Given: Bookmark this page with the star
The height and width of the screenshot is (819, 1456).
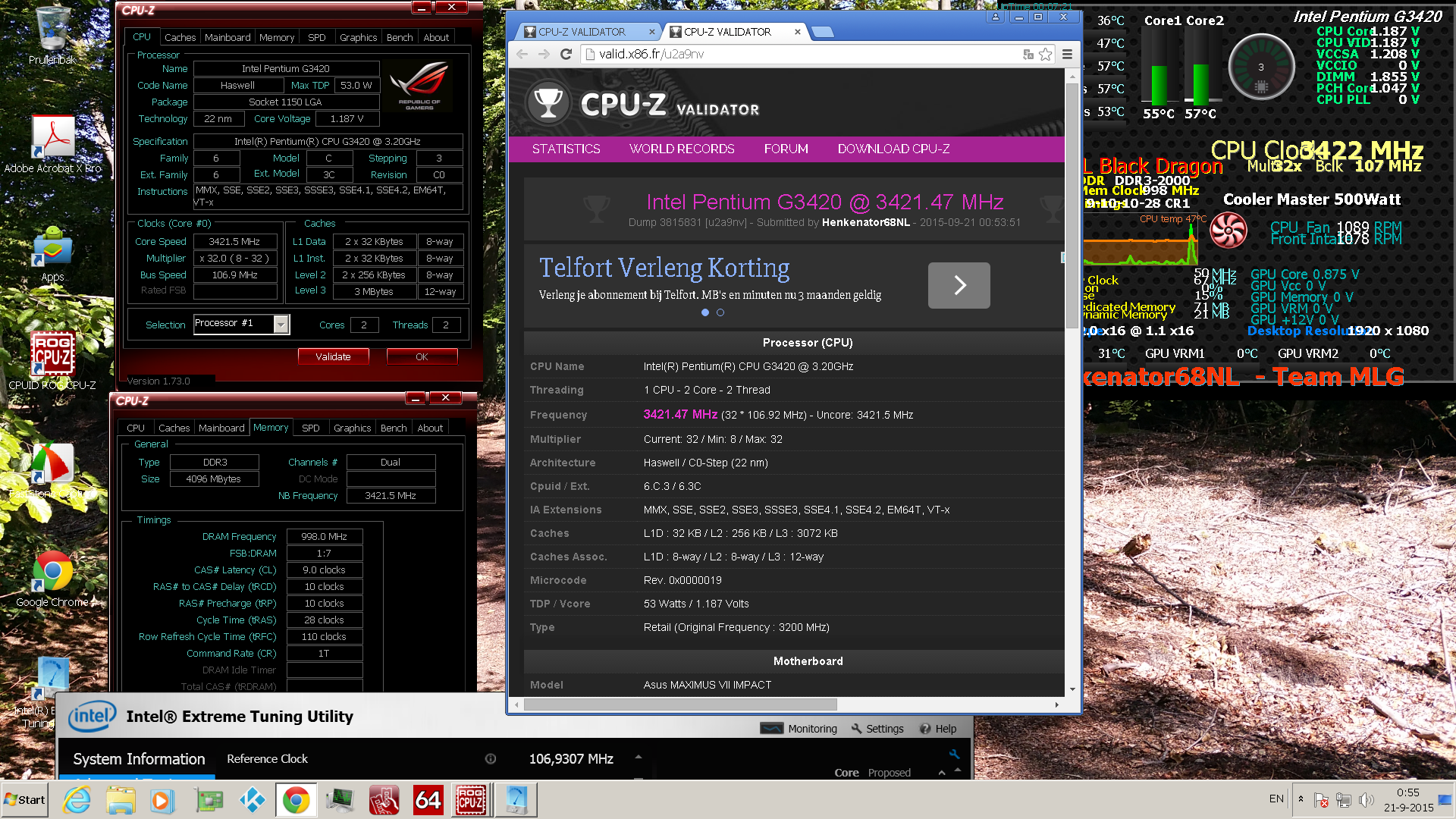Looking at the screenshot, I should tap(1046, 54).
